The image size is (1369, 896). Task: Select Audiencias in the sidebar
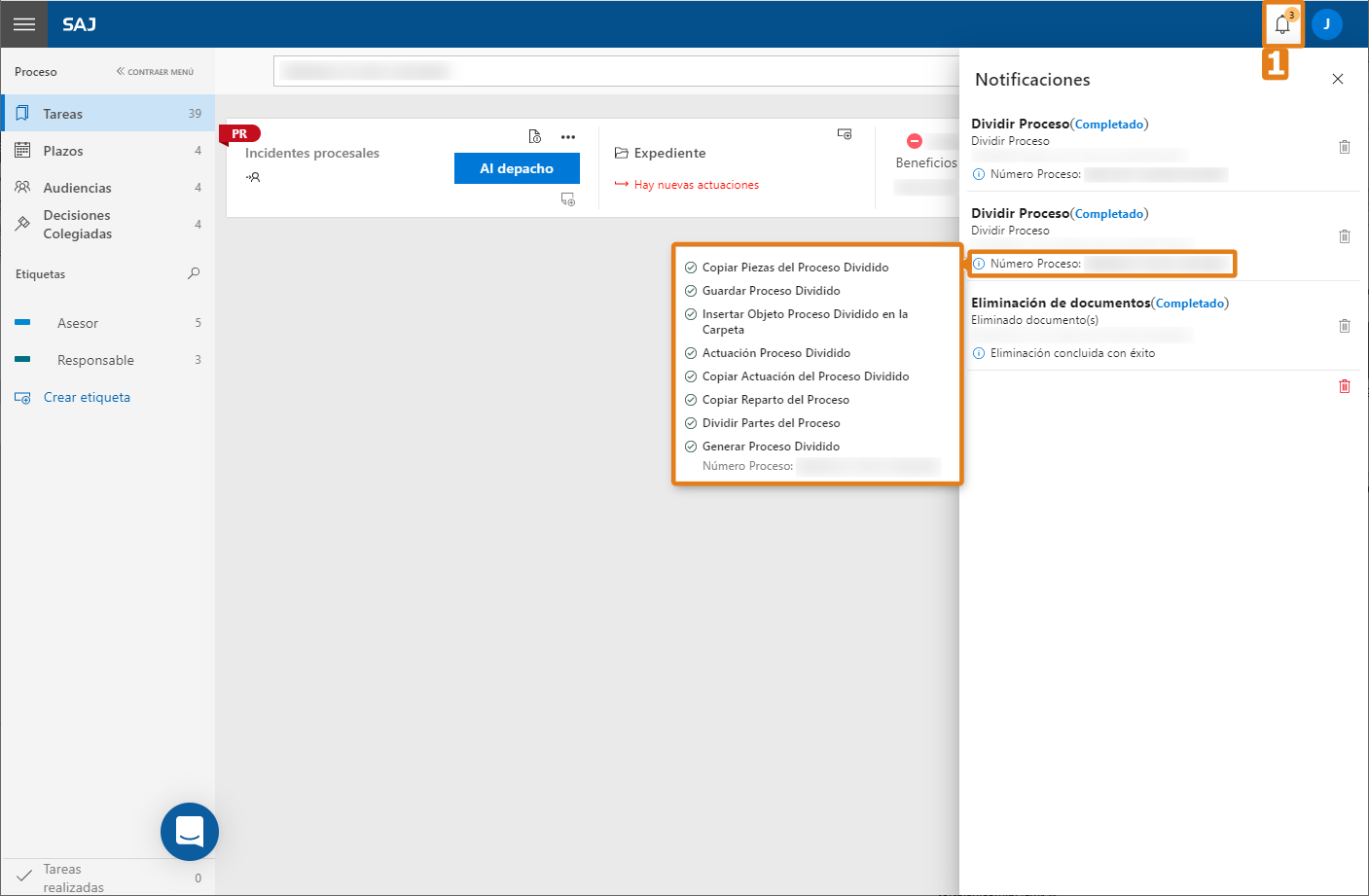coord(108,188)
